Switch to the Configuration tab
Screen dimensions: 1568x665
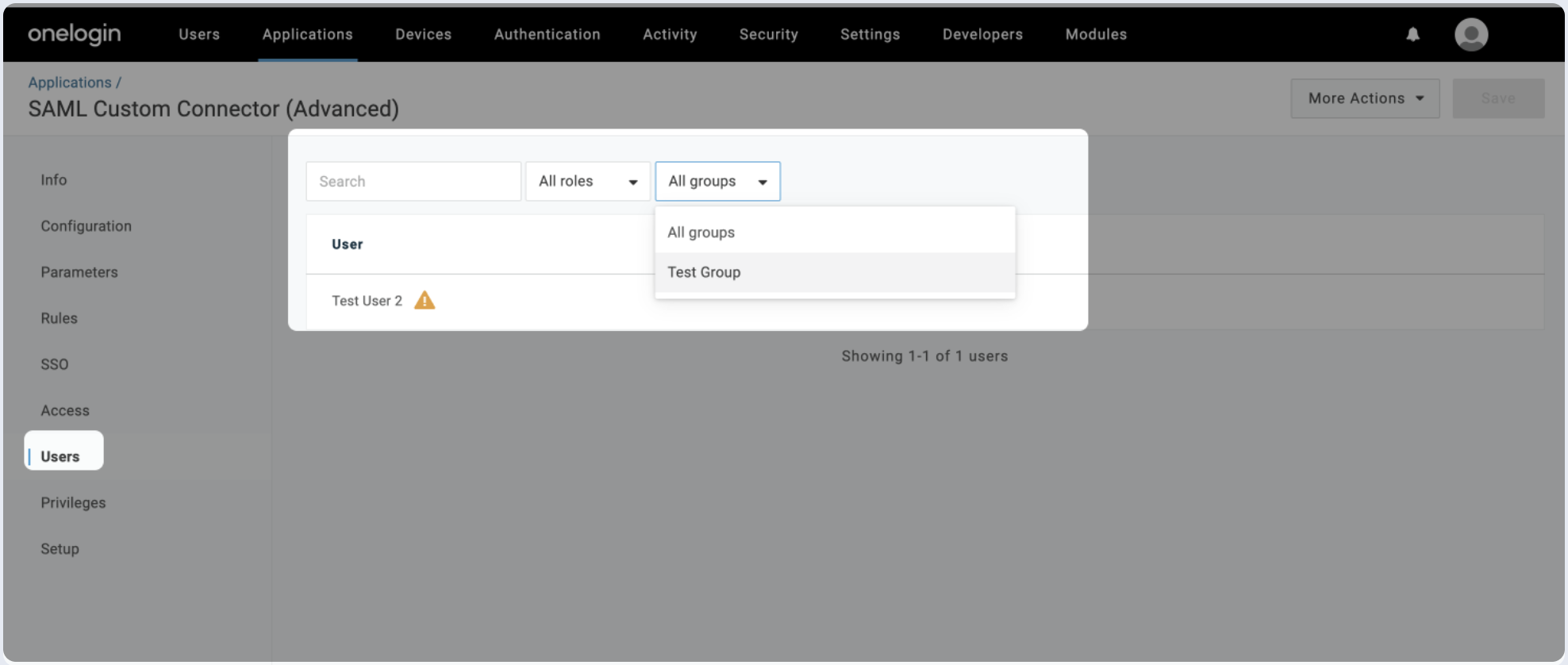click(x=86, y=226)
